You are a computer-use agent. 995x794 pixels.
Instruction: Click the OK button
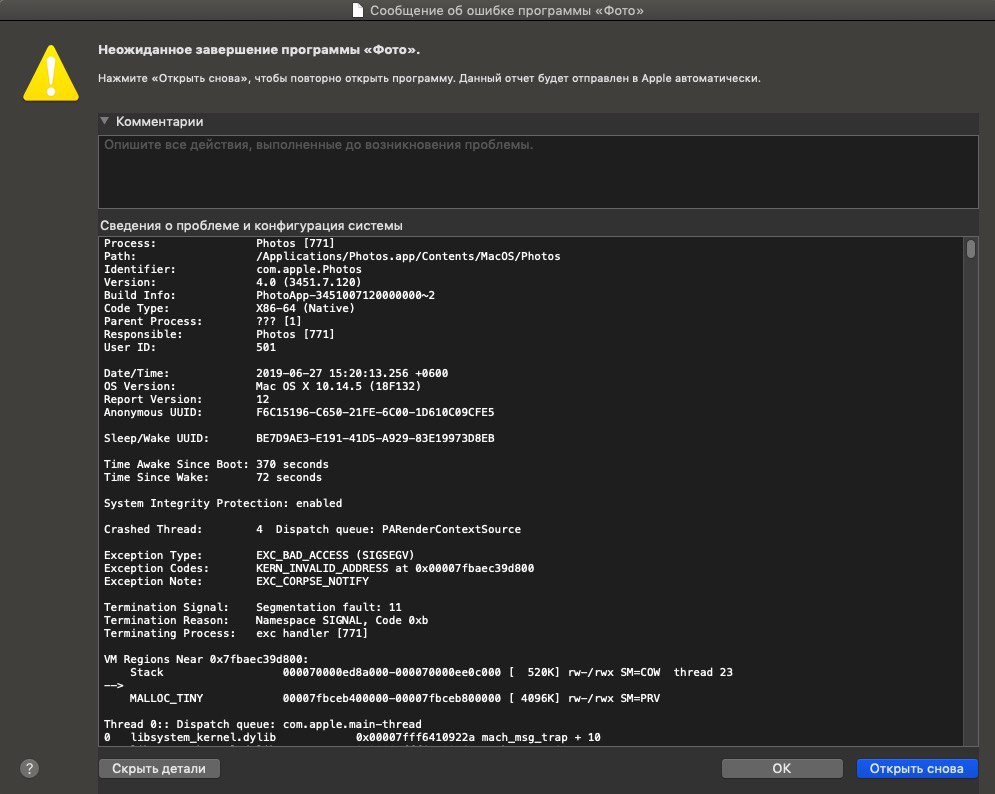point(782,768)
